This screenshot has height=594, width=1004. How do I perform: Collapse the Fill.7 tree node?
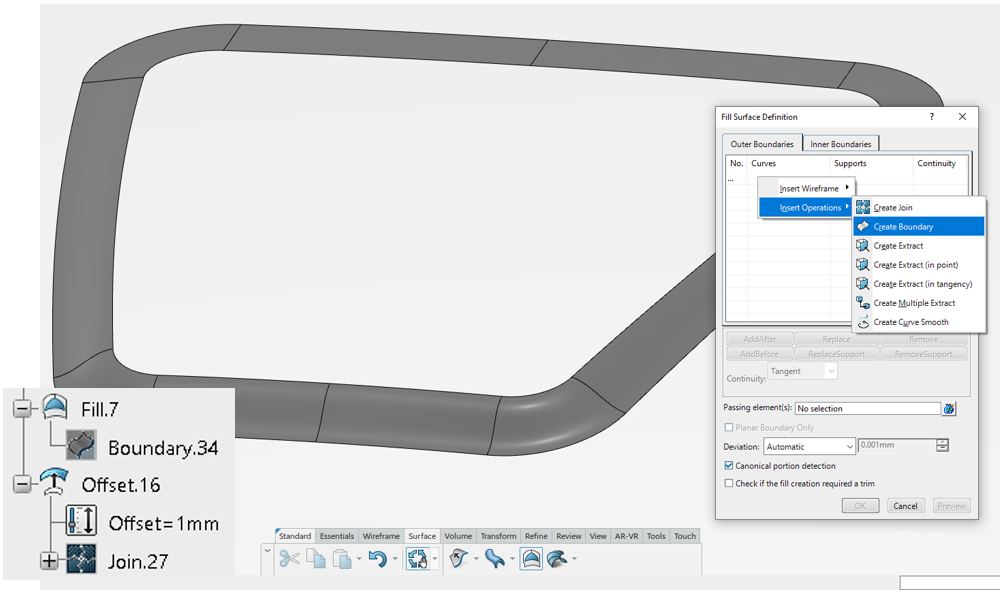[x=20, y=408]
